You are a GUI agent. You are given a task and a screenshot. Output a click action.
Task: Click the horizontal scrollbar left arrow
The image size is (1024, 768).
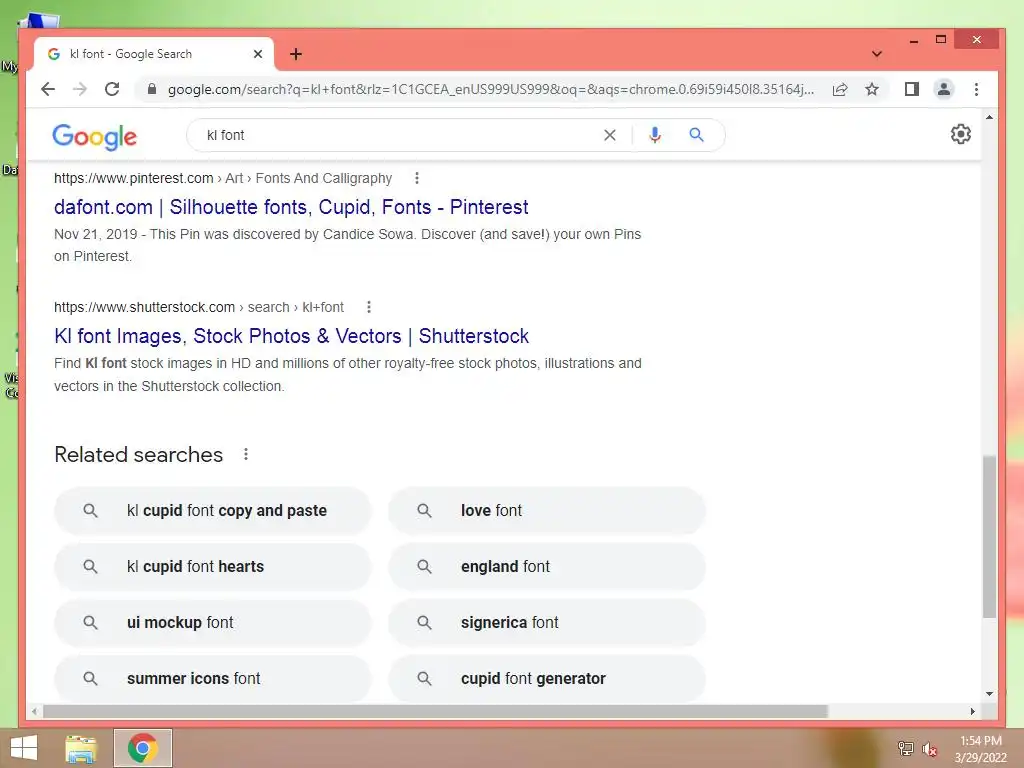[x=35, y=711]
